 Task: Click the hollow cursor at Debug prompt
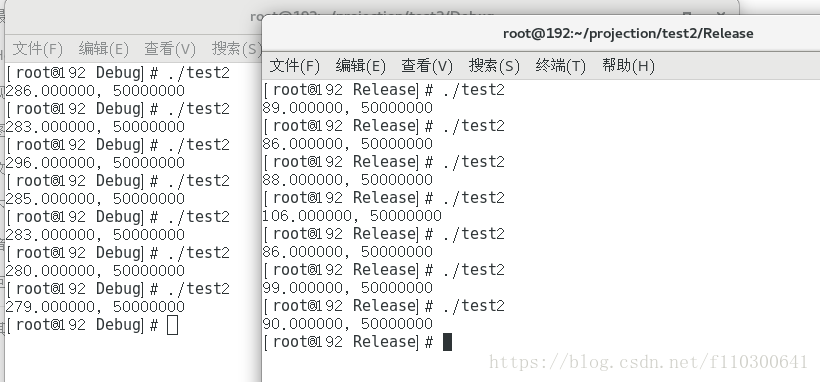(173, 325)
